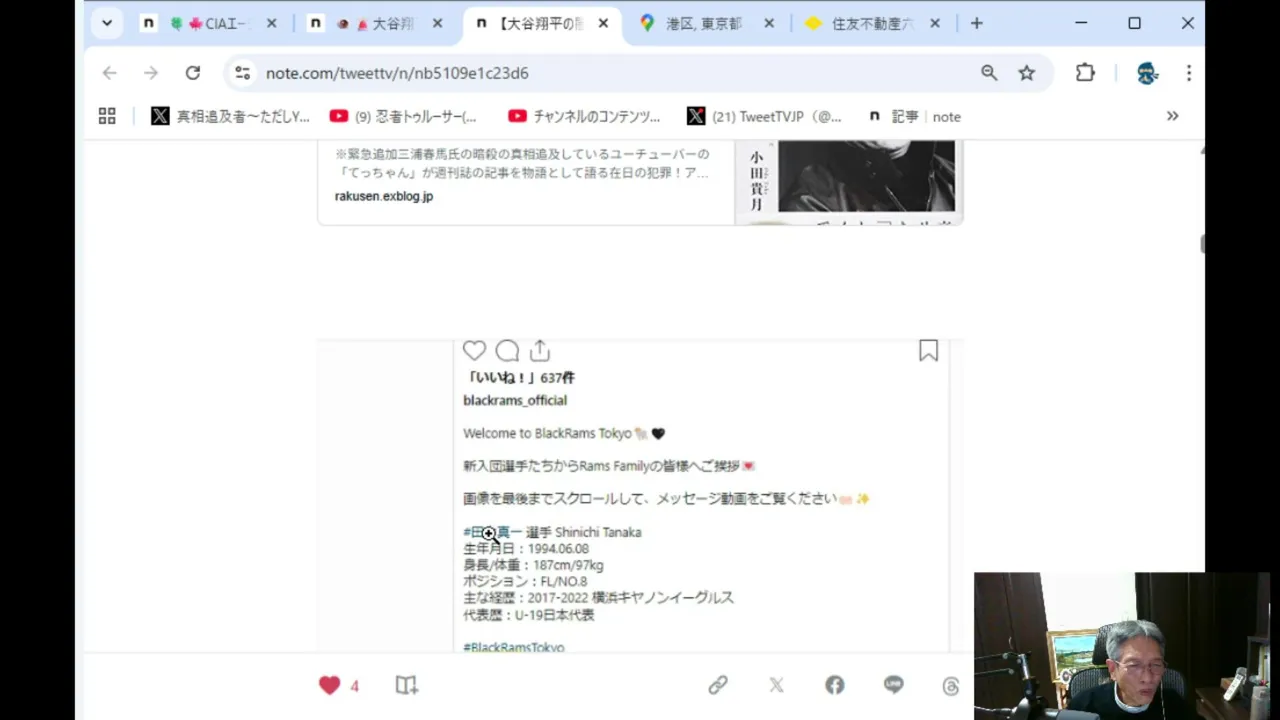1280x720 pixels.
Task: Toggle the red heart like on note
Action: pos(329,685)
